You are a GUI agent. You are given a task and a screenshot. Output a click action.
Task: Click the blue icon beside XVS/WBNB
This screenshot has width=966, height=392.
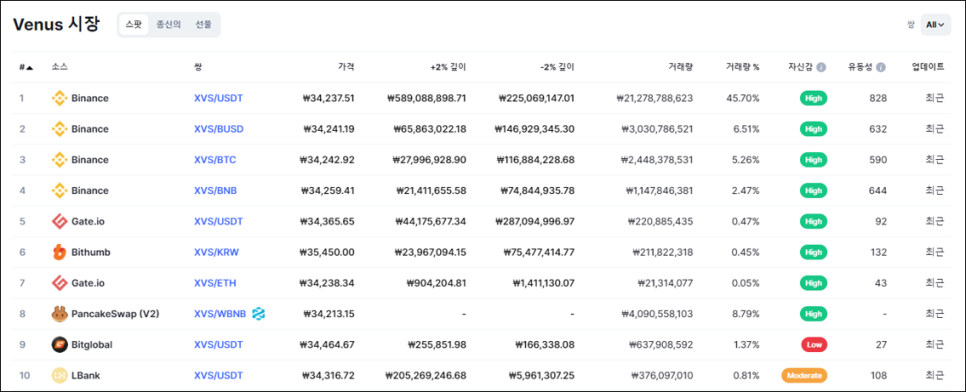(259, 314)
